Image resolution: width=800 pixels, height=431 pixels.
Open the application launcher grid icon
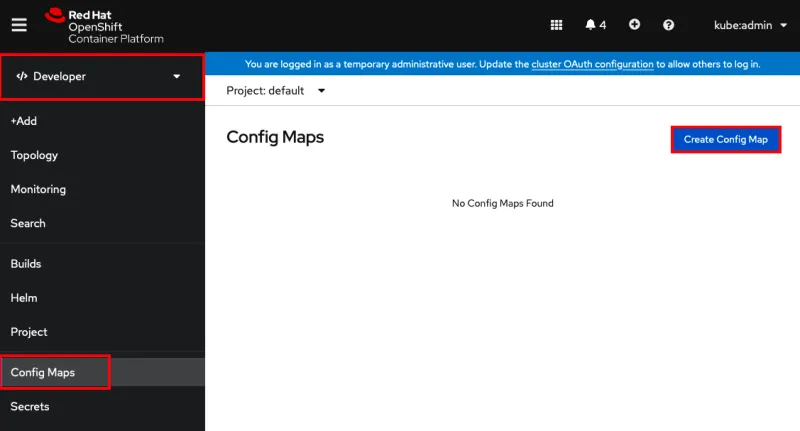coord(557,25)
